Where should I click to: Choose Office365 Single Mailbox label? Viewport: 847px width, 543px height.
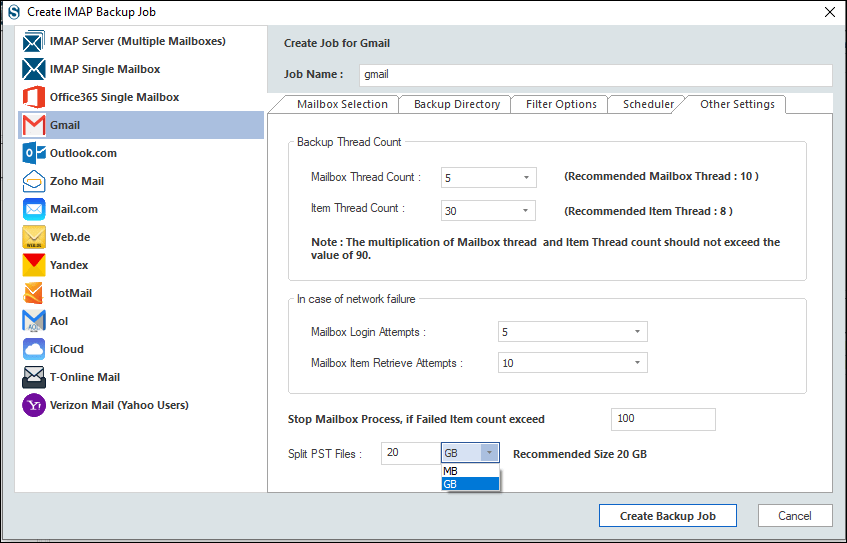[x=115, y=97]
